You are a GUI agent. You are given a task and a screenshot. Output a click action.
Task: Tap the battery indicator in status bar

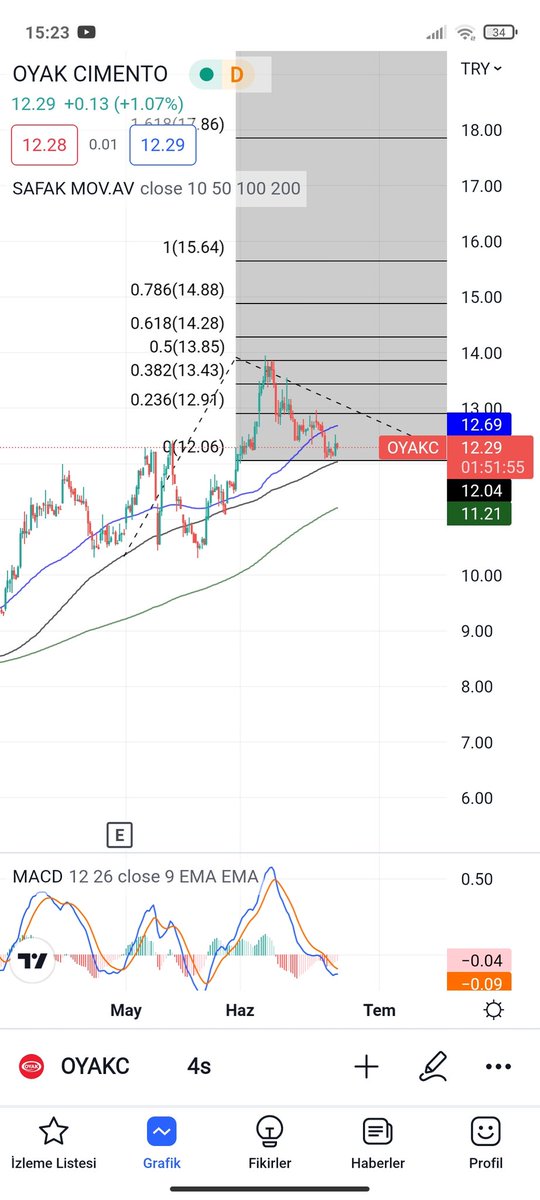(x=501, y=32)
